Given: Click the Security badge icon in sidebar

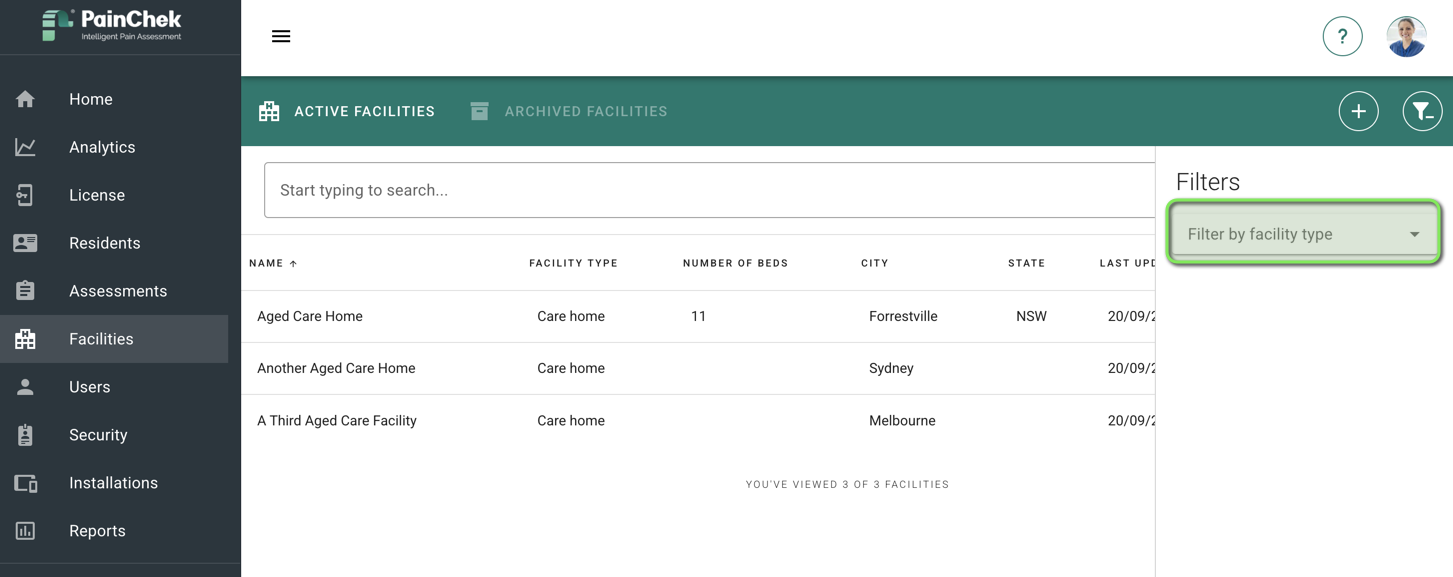Looking at the screenshot, I should pos(26,435).
